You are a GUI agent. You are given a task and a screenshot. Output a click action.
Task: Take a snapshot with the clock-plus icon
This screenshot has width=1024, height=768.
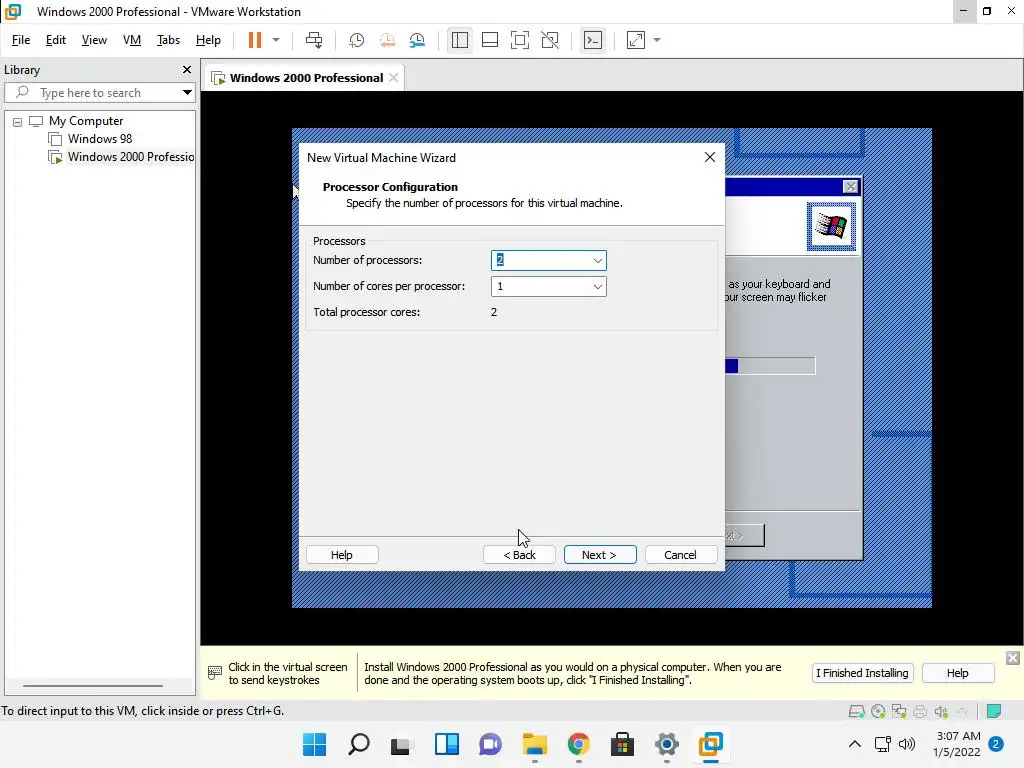(357, 40)
